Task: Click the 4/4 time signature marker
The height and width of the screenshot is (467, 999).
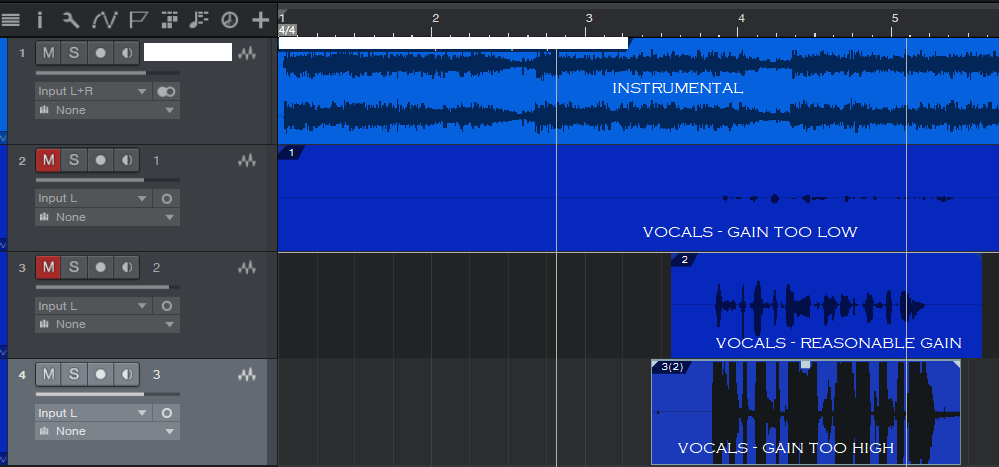Action: (287, 30)
